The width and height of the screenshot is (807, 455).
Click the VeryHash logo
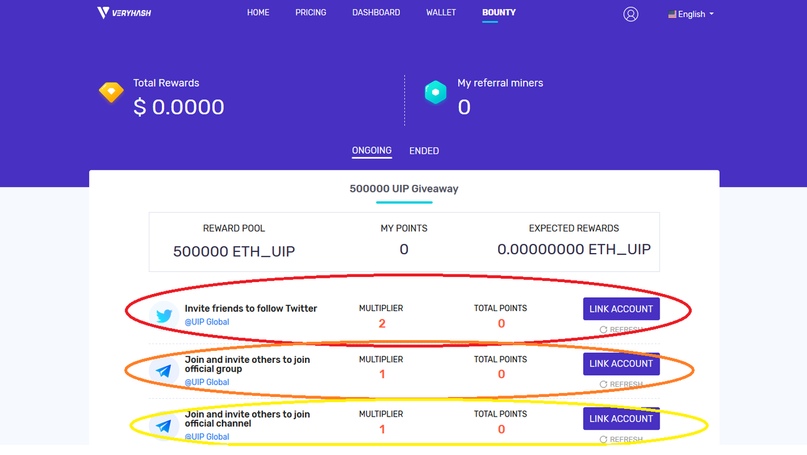tap(124, 13)
